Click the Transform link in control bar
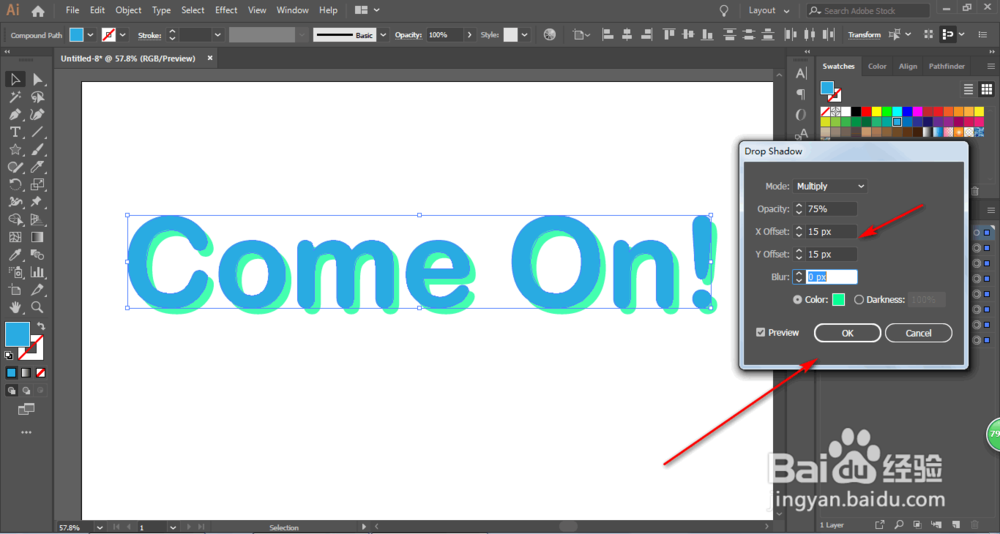Viewport: 1000px width, 534px height. pyautogui.click(x=864, y=35)
